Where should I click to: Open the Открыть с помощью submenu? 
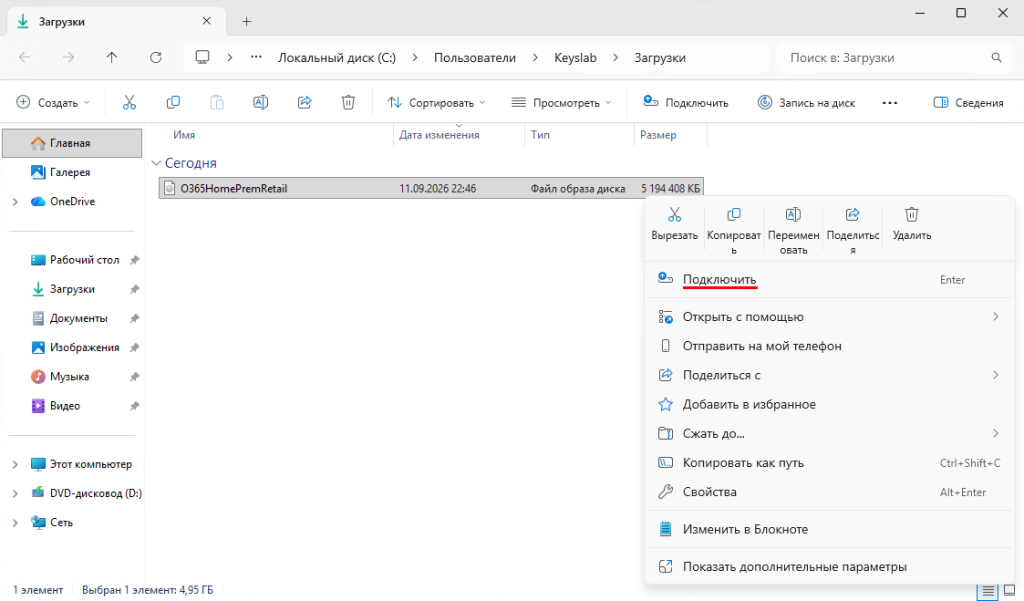coord(829,317)
